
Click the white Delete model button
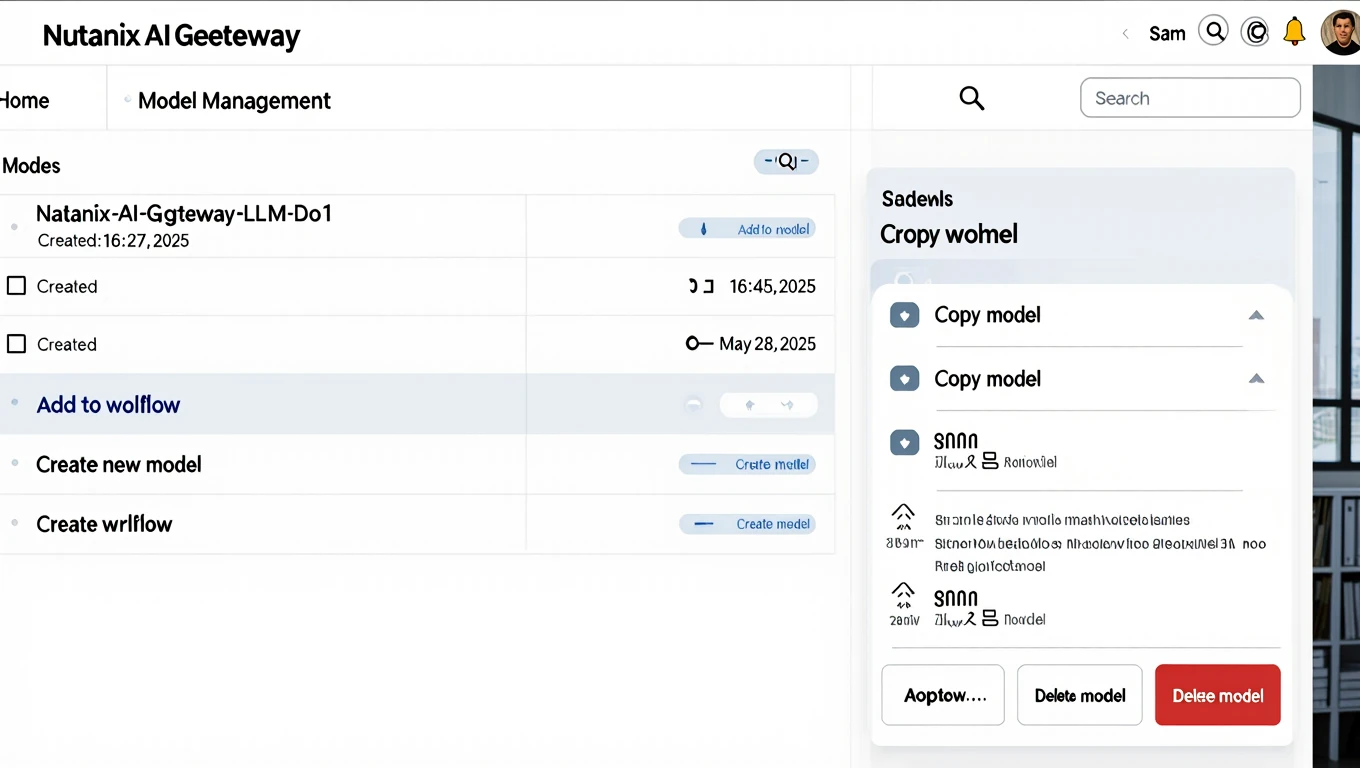click(1080, 695)
